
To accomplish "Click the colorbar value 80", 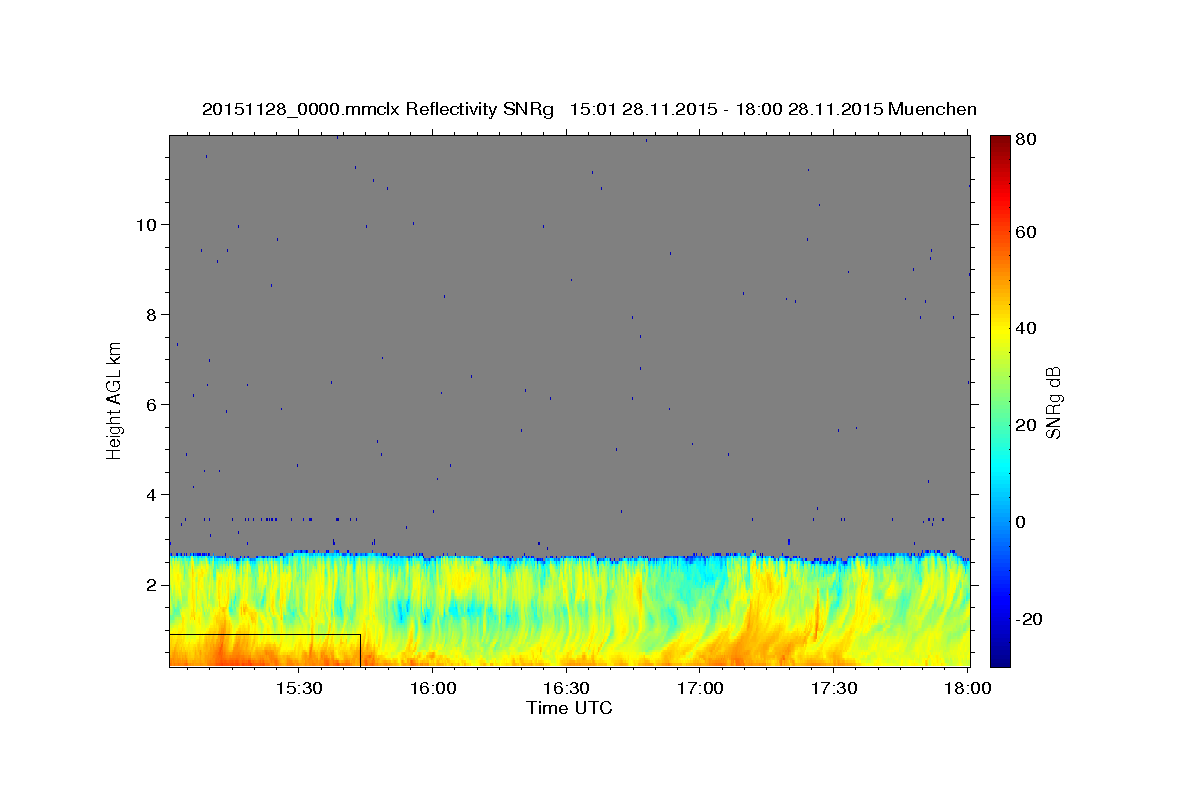I will click(x=1027, y=140).
